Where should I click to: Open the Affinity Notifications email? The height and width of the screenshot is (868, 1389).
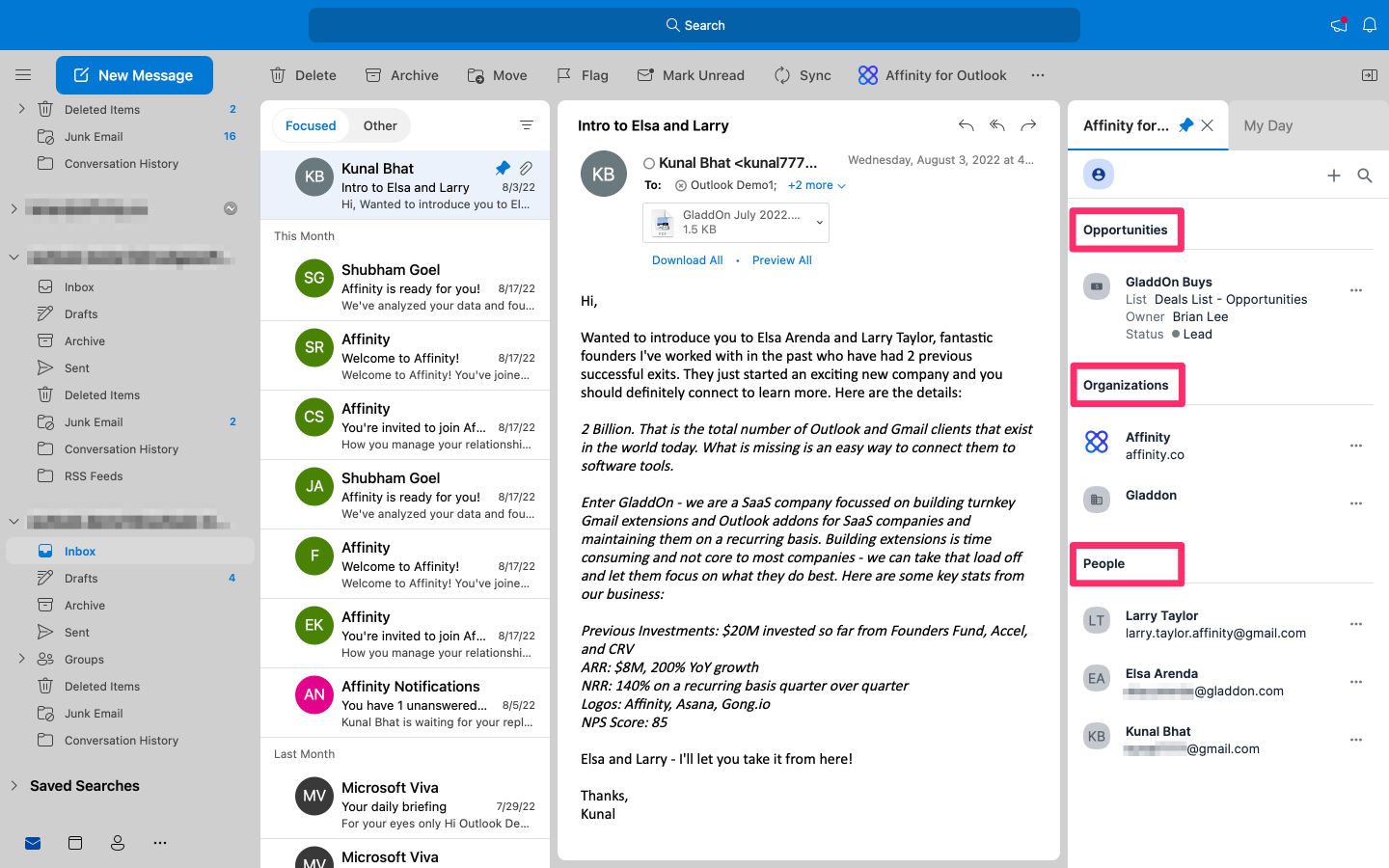(x=405, y=703)
